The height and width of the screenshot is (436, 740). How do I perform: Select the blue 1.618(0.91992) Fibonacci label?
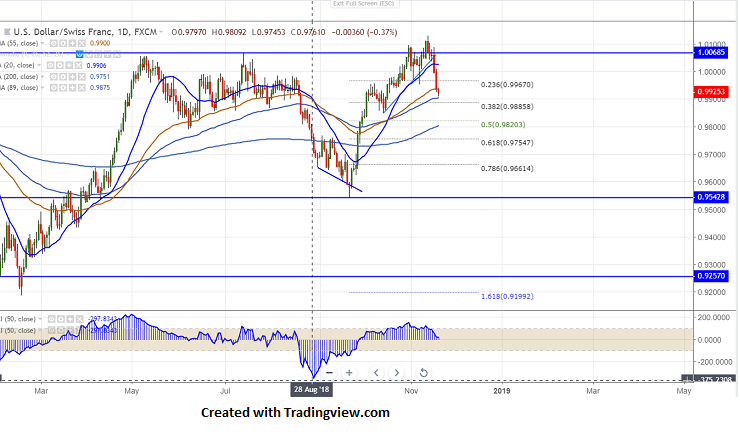tap(507, 296)
